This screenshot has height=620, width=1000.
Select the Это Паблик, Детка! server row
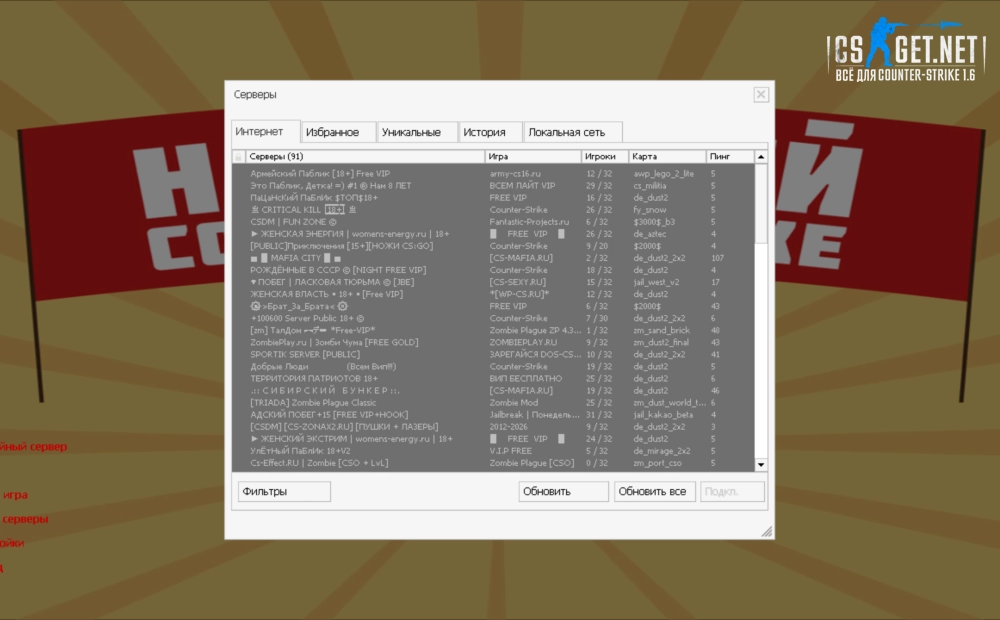pos(494,186)
